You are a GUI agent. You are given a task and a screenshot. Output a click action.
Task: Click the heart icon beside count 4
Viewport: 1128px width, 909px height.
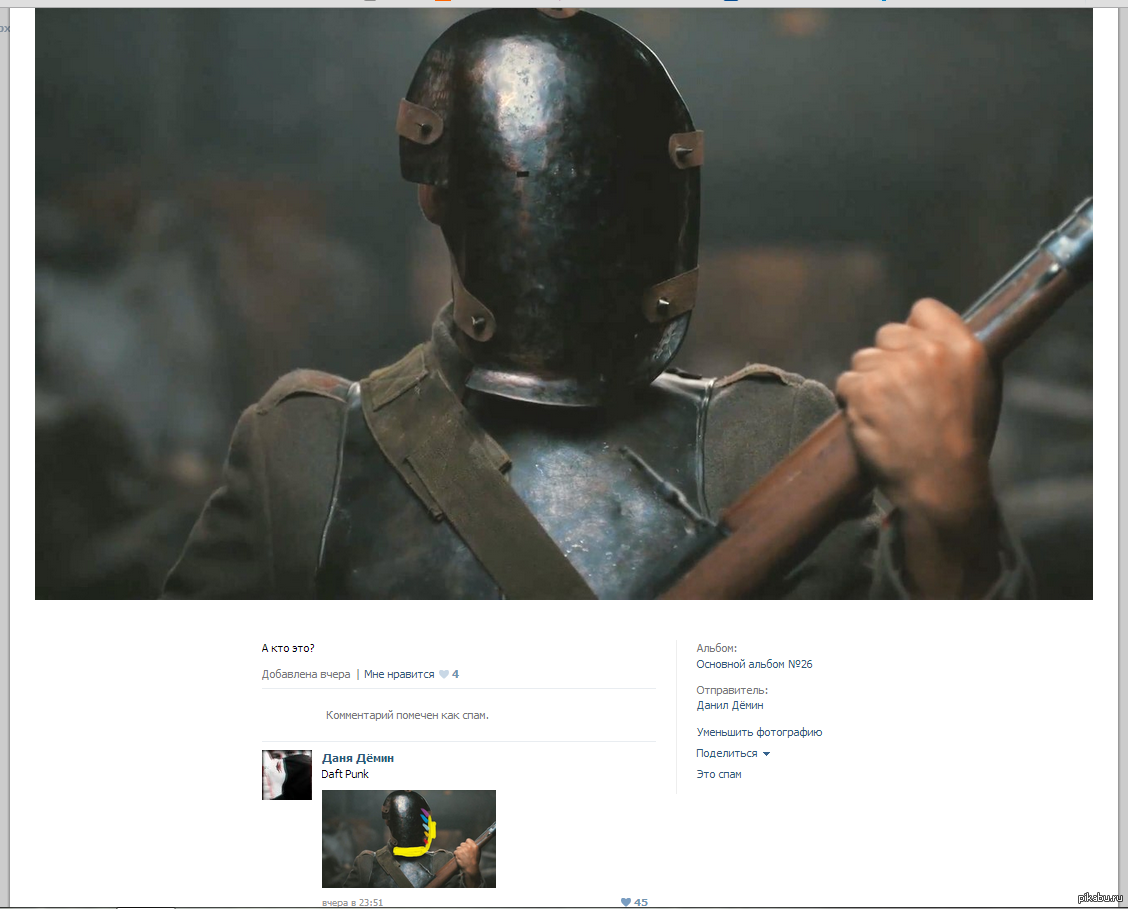[x=444, y=675]
